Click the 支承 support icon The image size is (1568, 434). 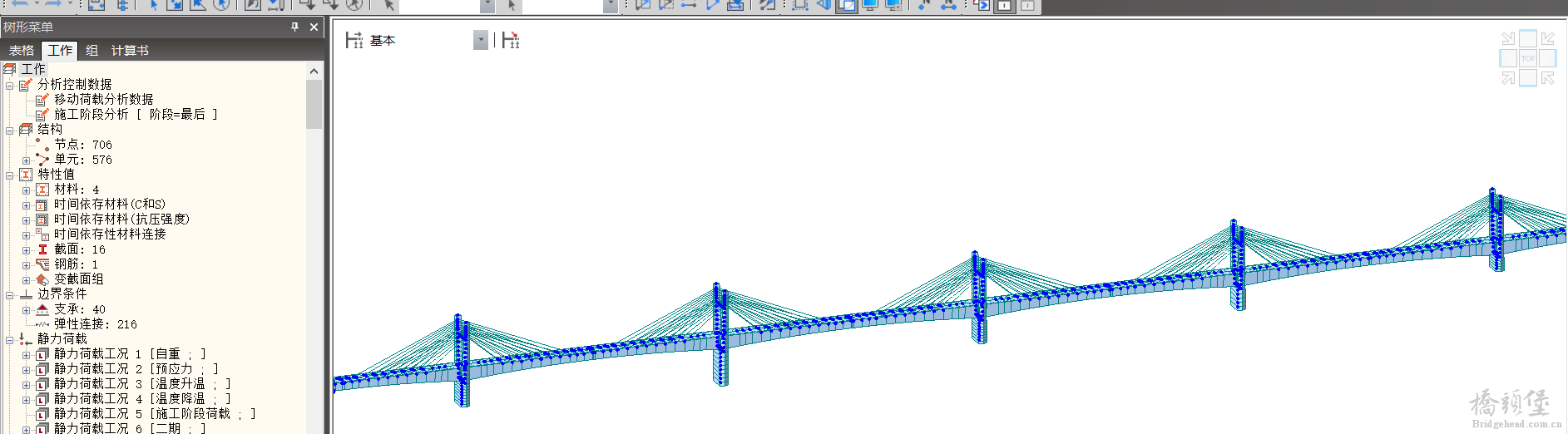point(42,308)
